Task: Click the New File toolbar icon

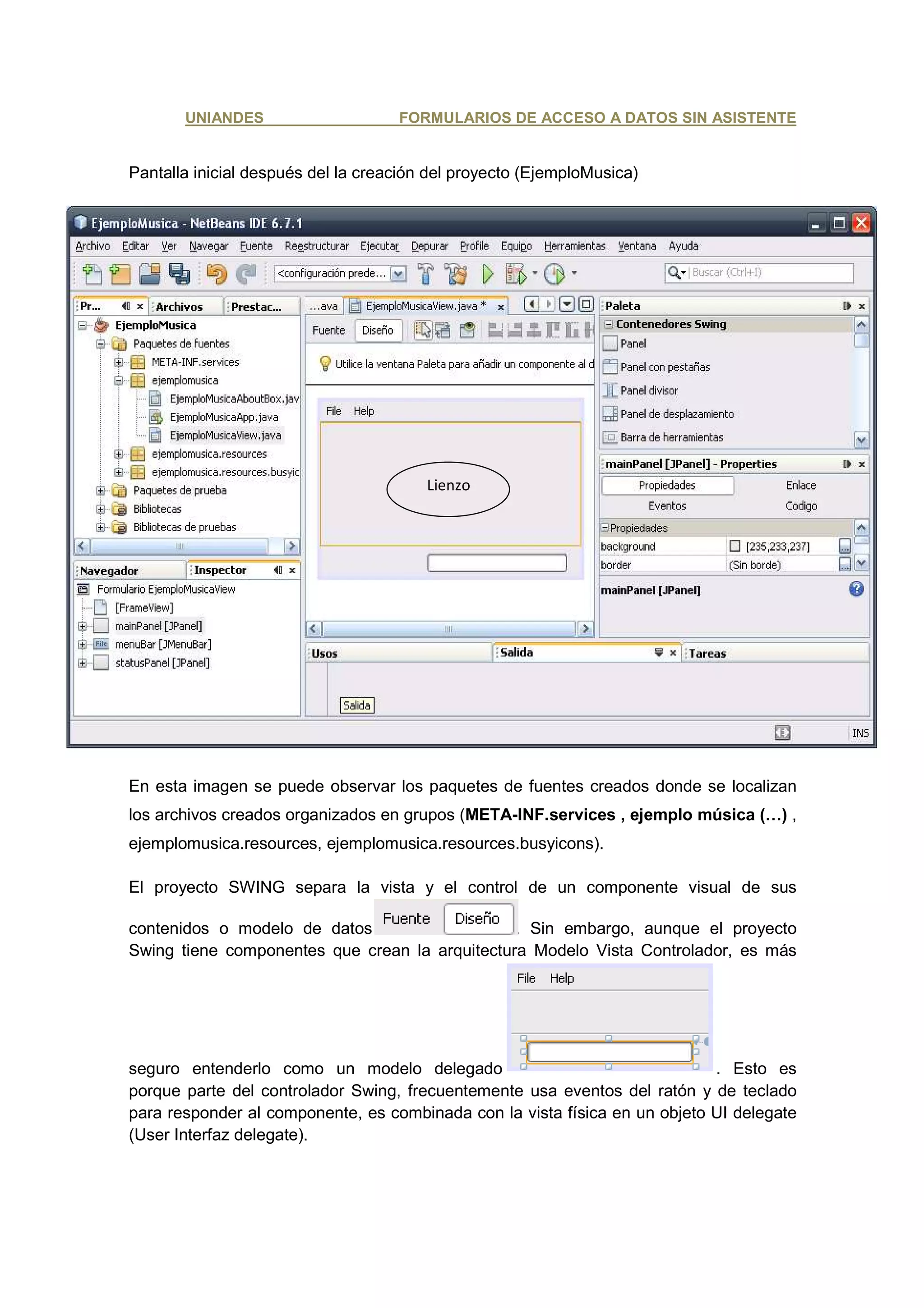Action: 92,274
